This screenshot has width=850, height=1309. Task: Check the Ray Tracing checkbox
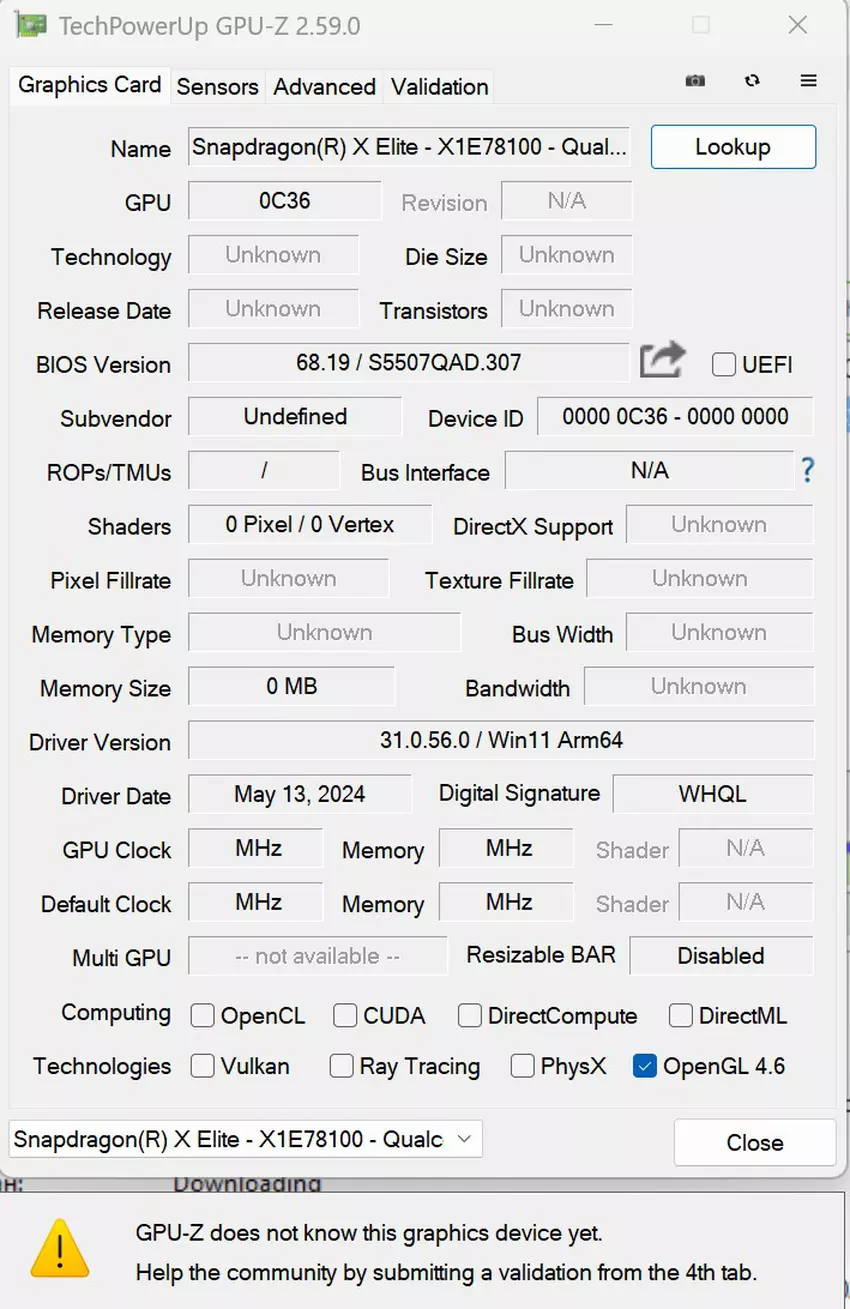coord(342,1066)
